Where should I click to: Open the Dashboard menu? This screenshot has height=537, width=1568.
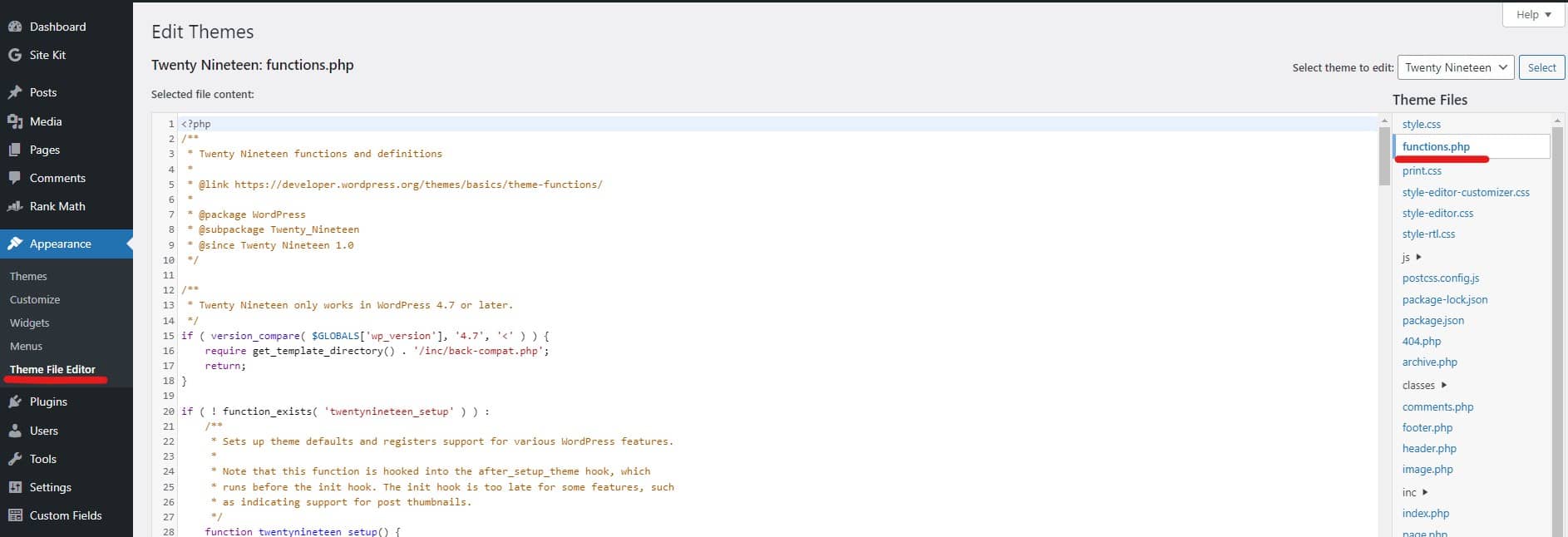[57, 27]
